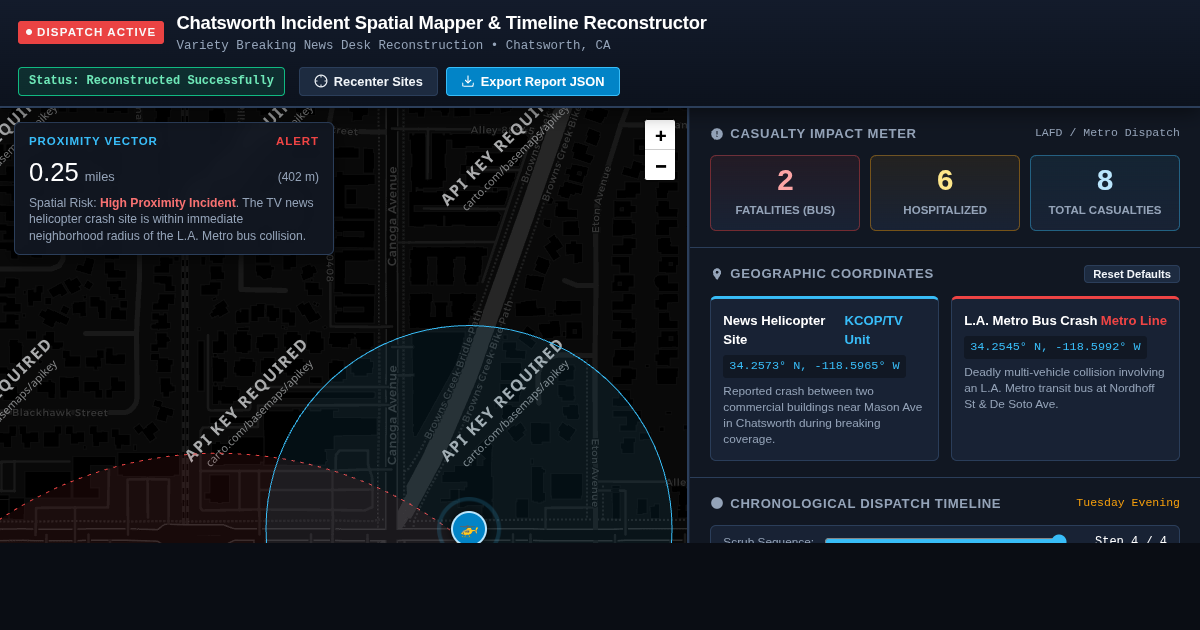Click the chronological timeline clock icon
The width and height of the screenshot is (1200, 630).
point(717,503)
